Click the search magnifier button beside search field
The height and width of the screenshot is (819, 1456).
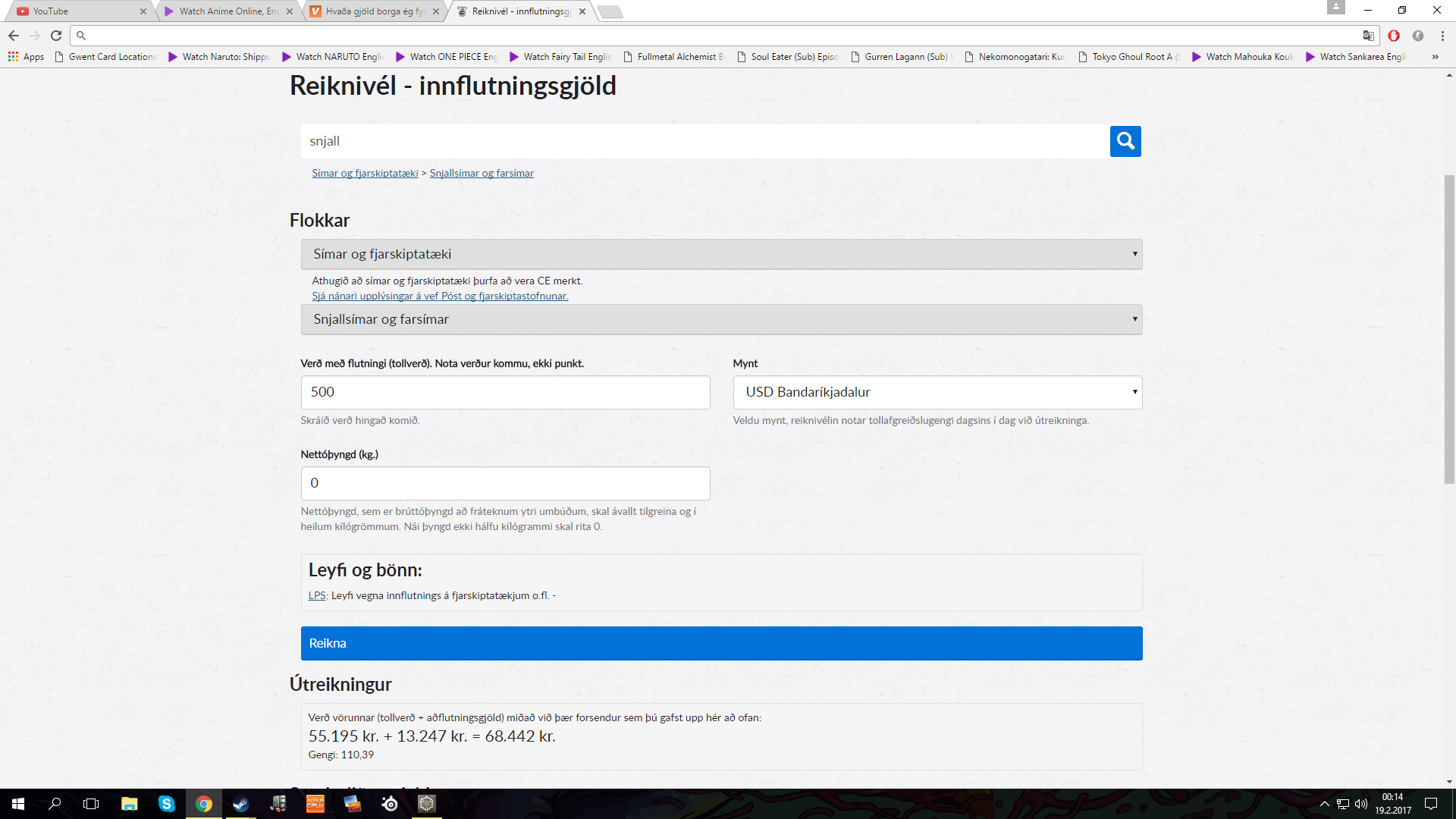[x=1125, y=141]
